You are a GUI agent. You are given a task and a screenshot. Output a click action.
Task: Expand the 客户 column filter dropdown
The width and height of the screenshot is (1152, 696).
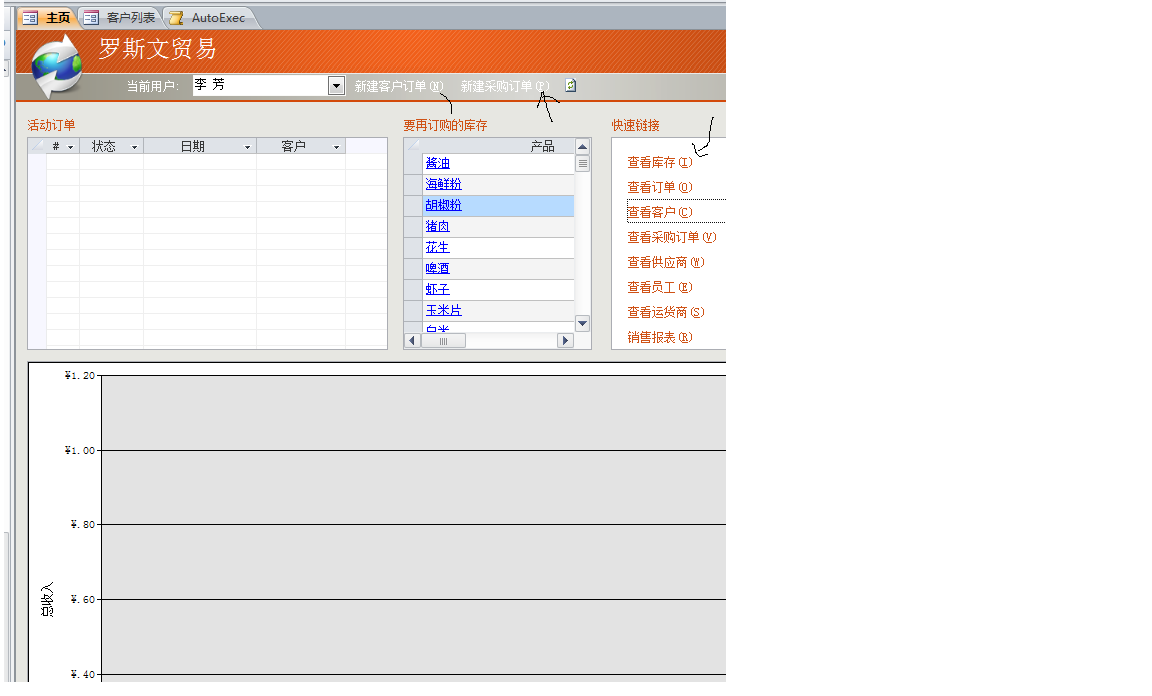pos(336,147)
